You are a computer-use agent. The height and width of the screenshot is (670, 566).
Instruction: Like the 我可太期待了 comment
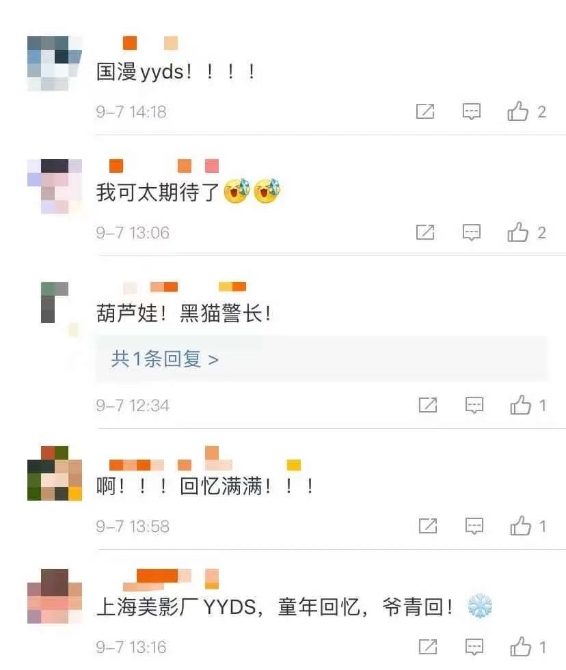tap(518, 232)
